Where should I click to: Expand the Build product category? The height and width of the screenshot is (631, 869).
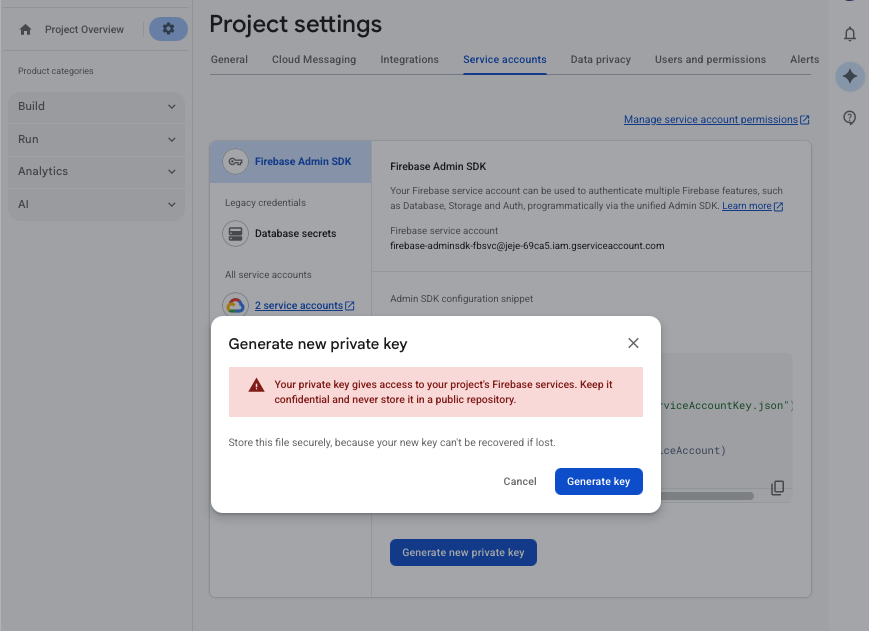[96, 106]
